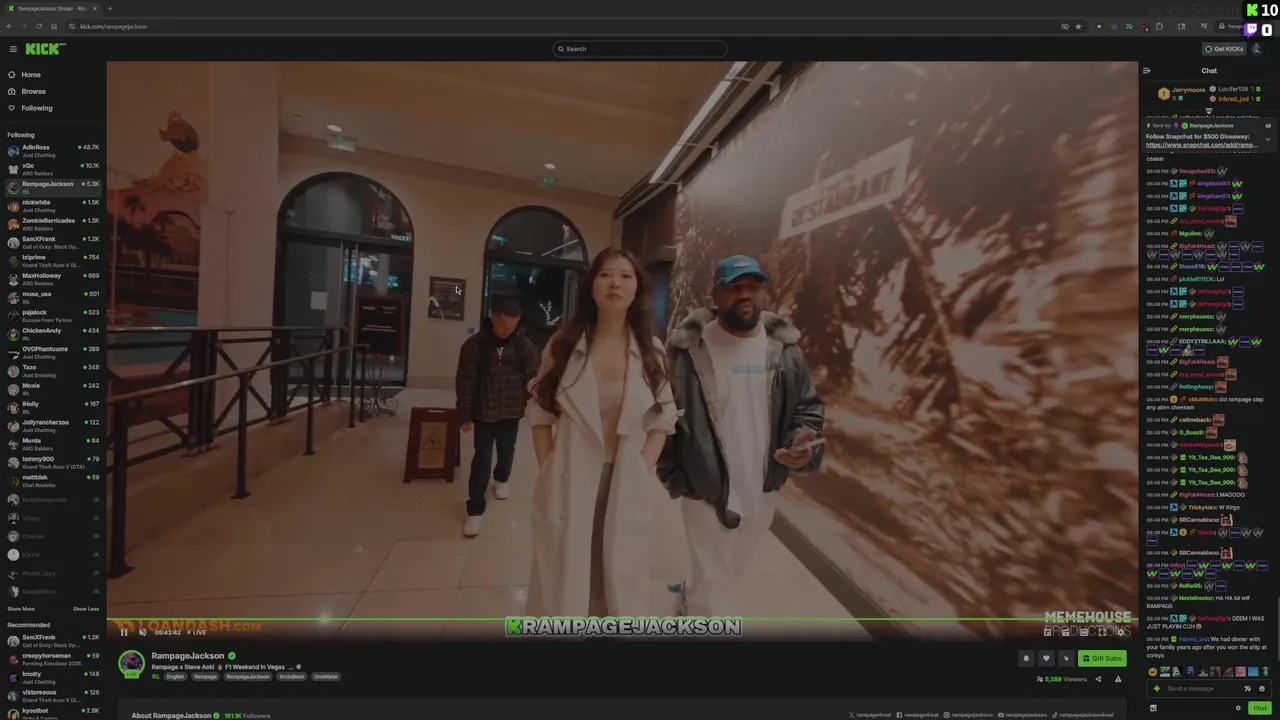Unmute the stream volume icon
Image resolution: width=1280 pixels, height=720 pixels.
[x=142, y=632]
